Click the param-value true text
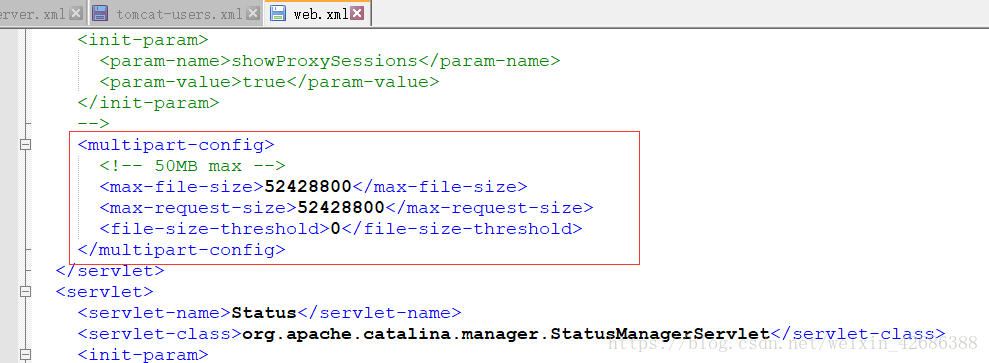The image size is (989, 363). (264, 82)
